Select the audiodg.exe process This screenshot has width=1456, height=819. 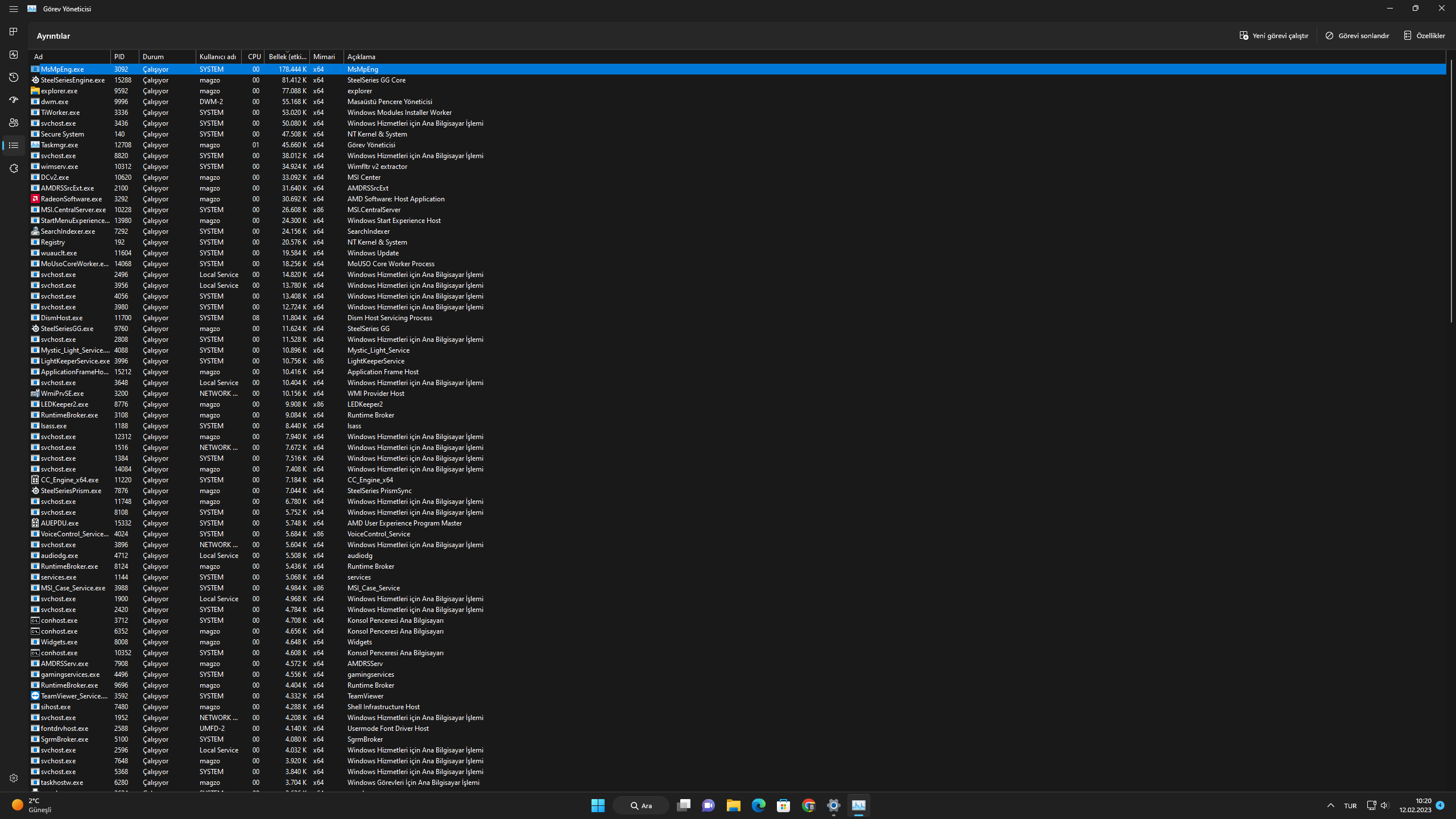[738, 555]
